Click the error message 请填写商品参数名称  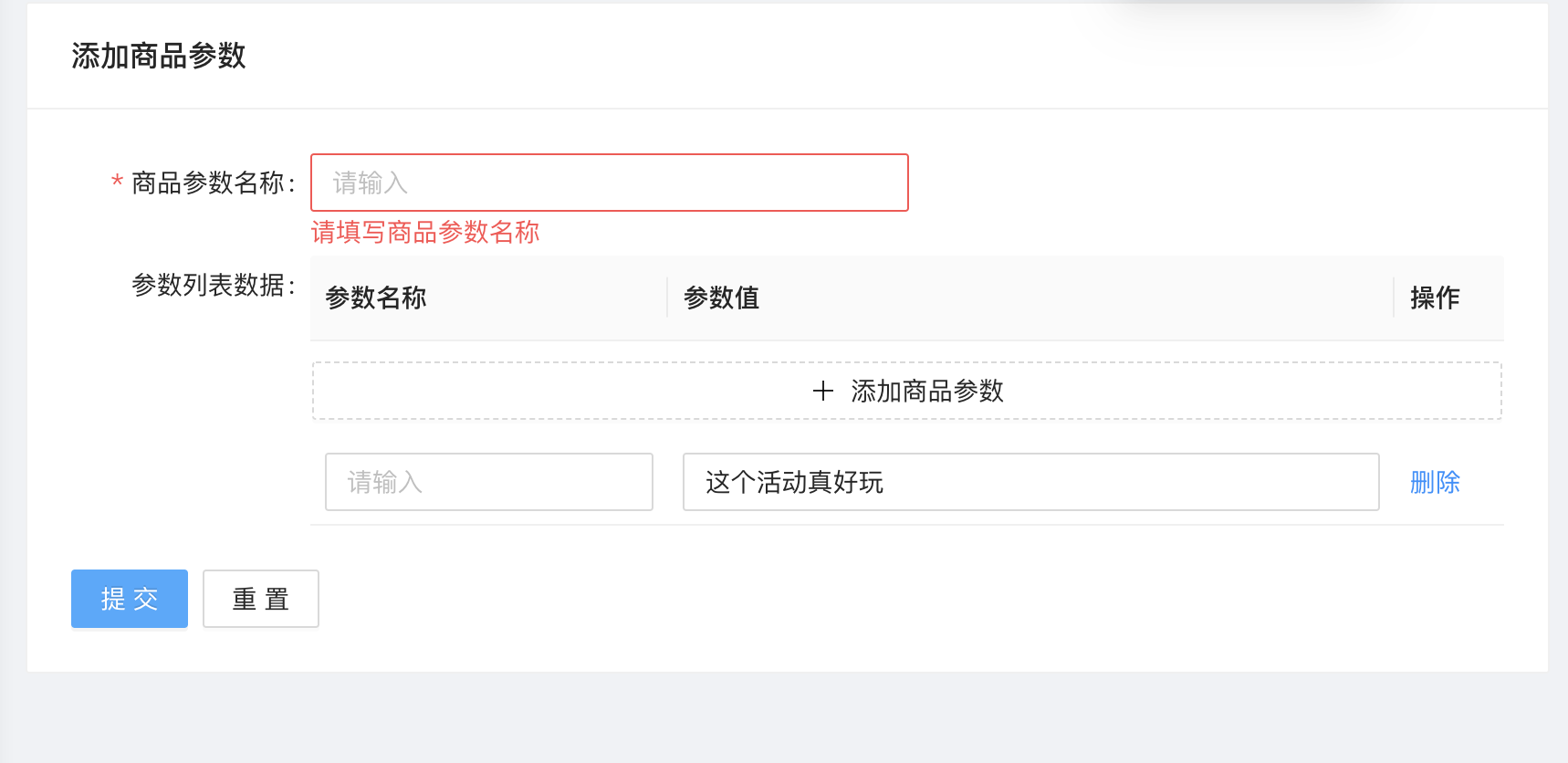click(425, 234)
